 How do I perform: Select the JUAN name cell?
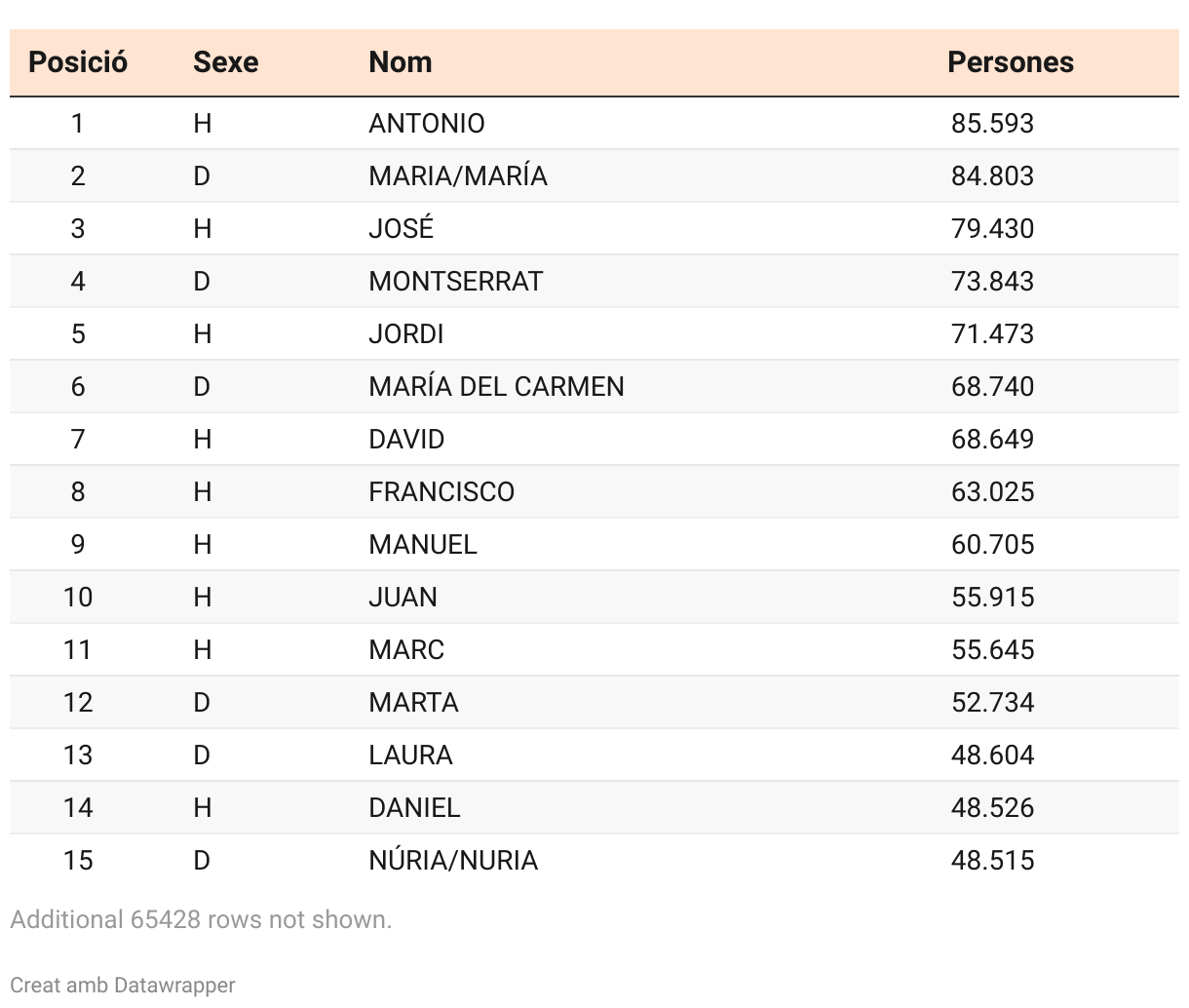[x=403, y=598]
